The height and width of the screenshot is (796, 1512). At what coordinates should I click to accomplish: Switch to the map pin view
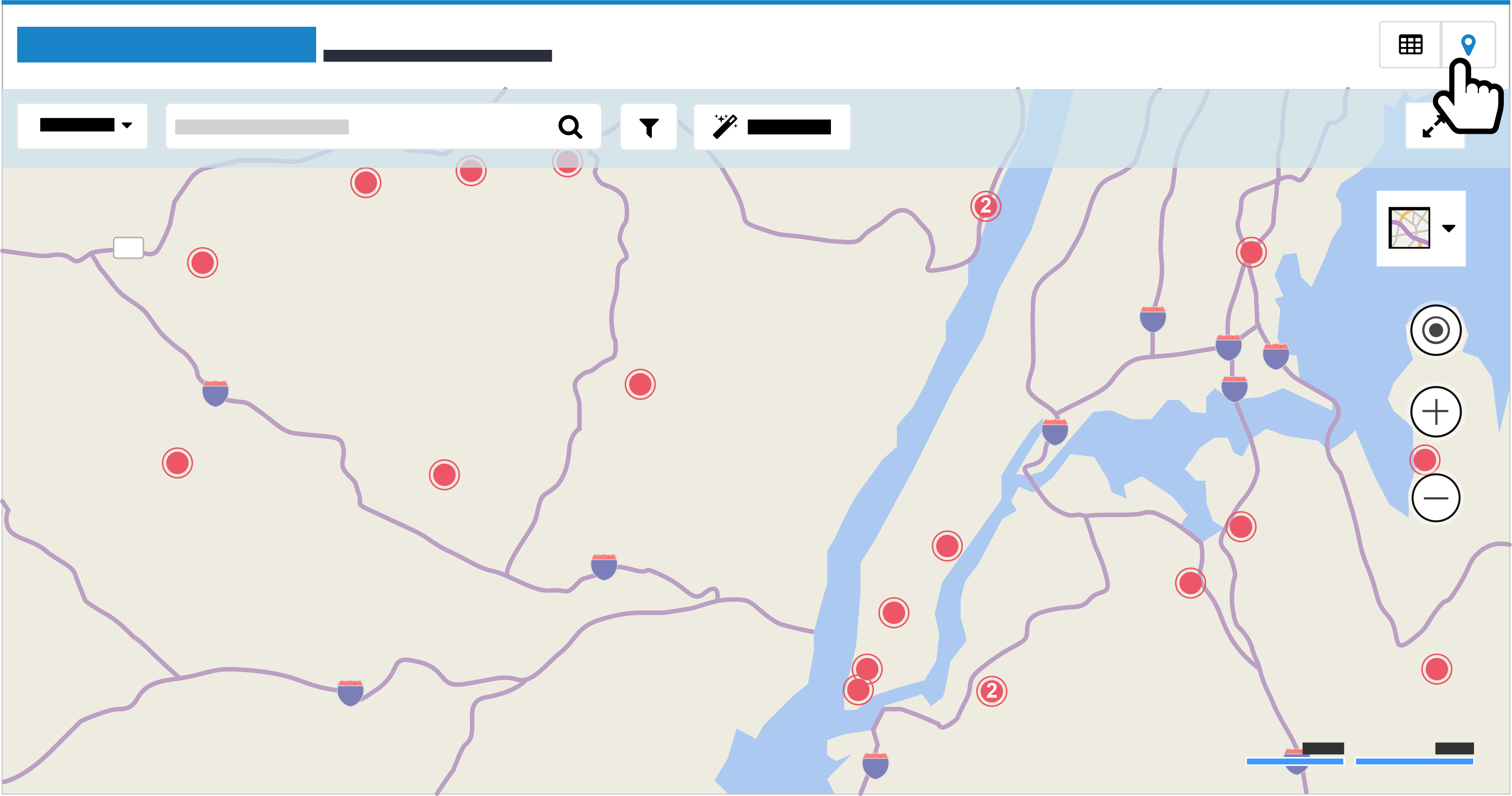(x=1468, y=44)
